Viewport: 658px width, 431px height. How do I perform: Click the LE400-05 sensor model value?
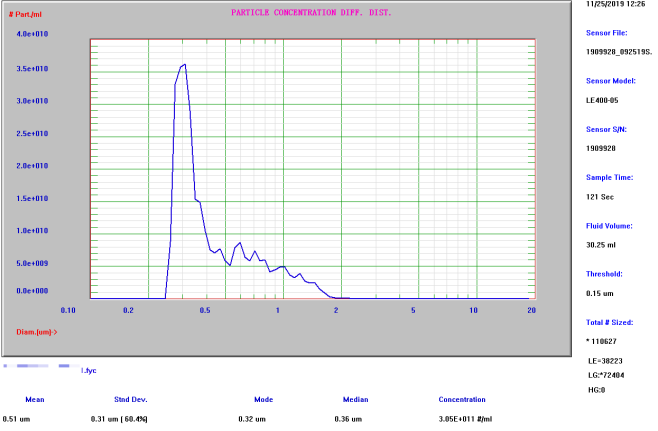[x=603, y=99]
